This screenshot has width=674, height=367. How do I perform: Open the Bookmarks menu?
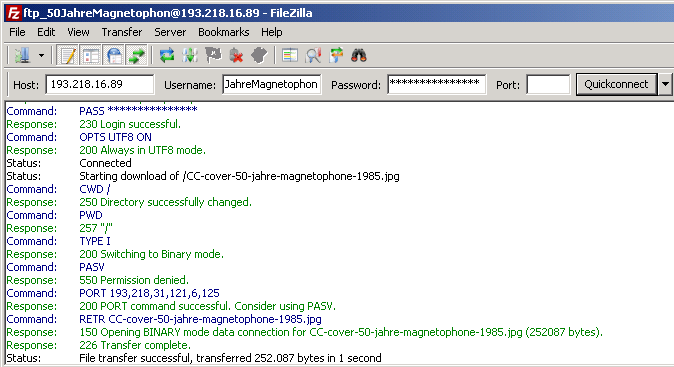pos(224,32)
